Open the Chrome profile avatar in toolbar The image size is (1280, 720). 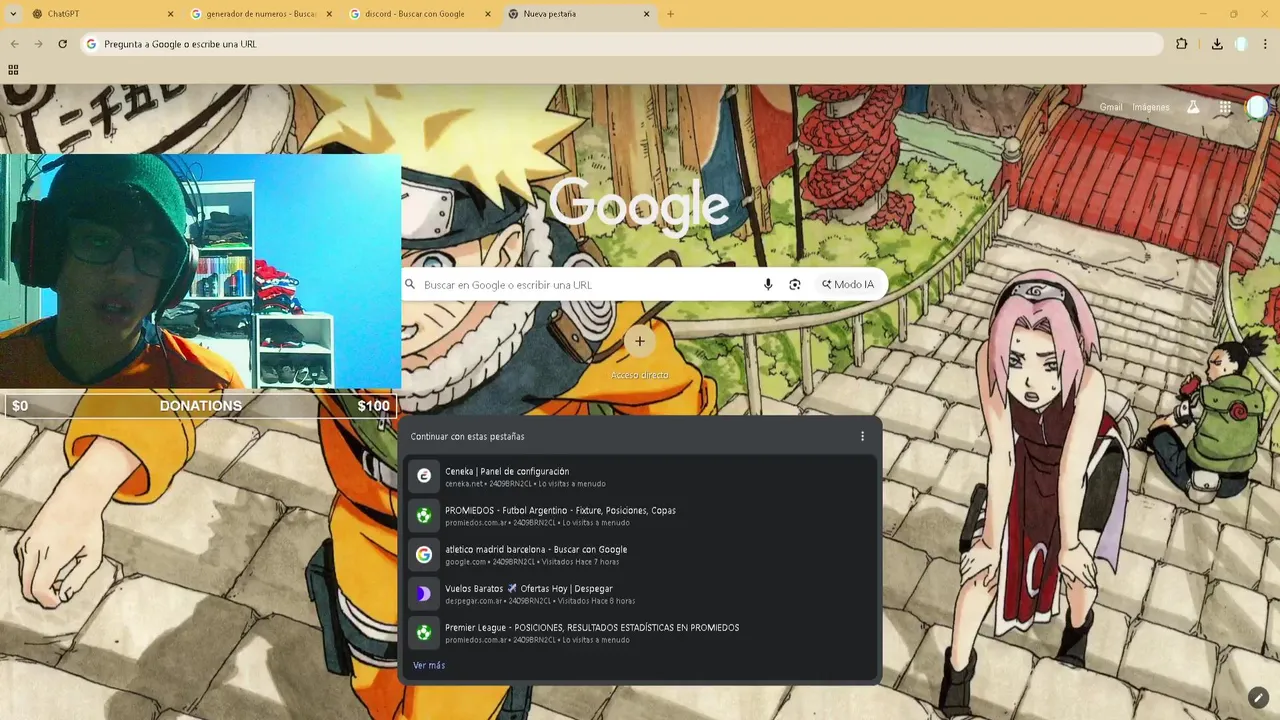pos(1241,44)
